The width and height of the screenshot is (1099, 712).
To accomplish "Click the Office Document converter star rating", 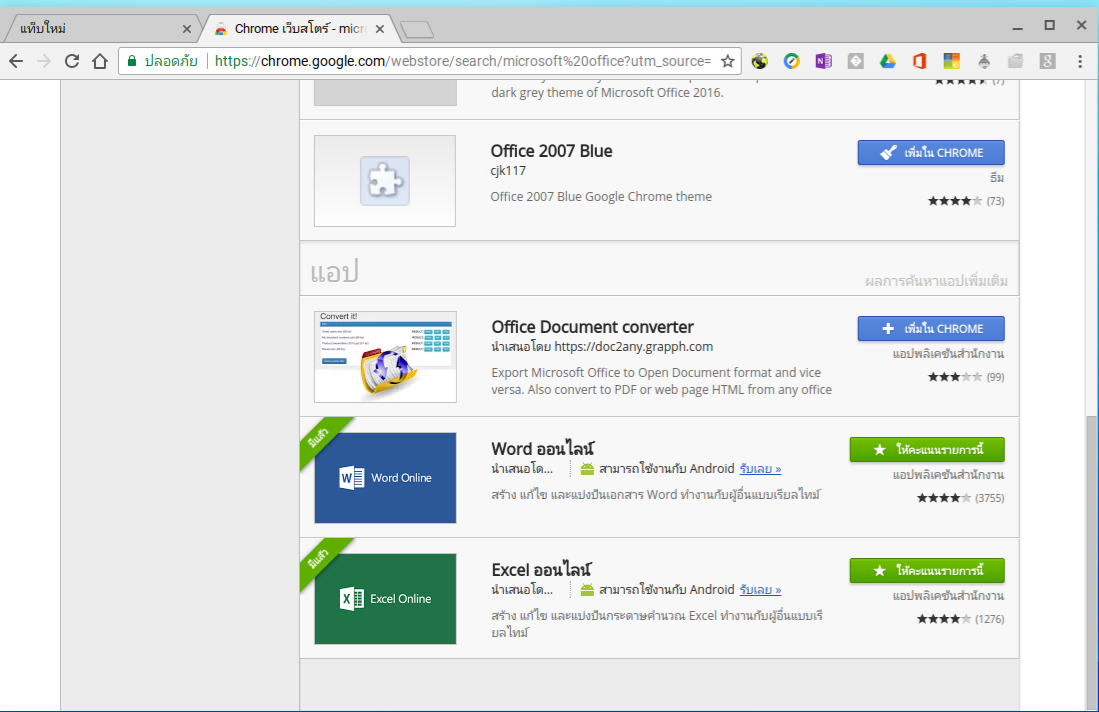I will click(x=955, y=377).
